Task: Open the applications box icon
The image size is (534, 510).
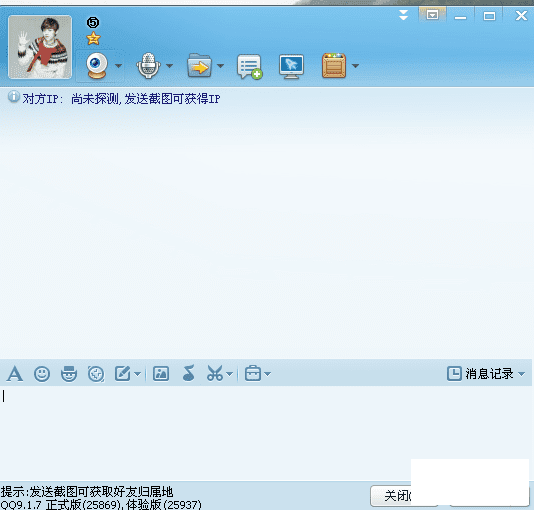Action: (334, 65)
